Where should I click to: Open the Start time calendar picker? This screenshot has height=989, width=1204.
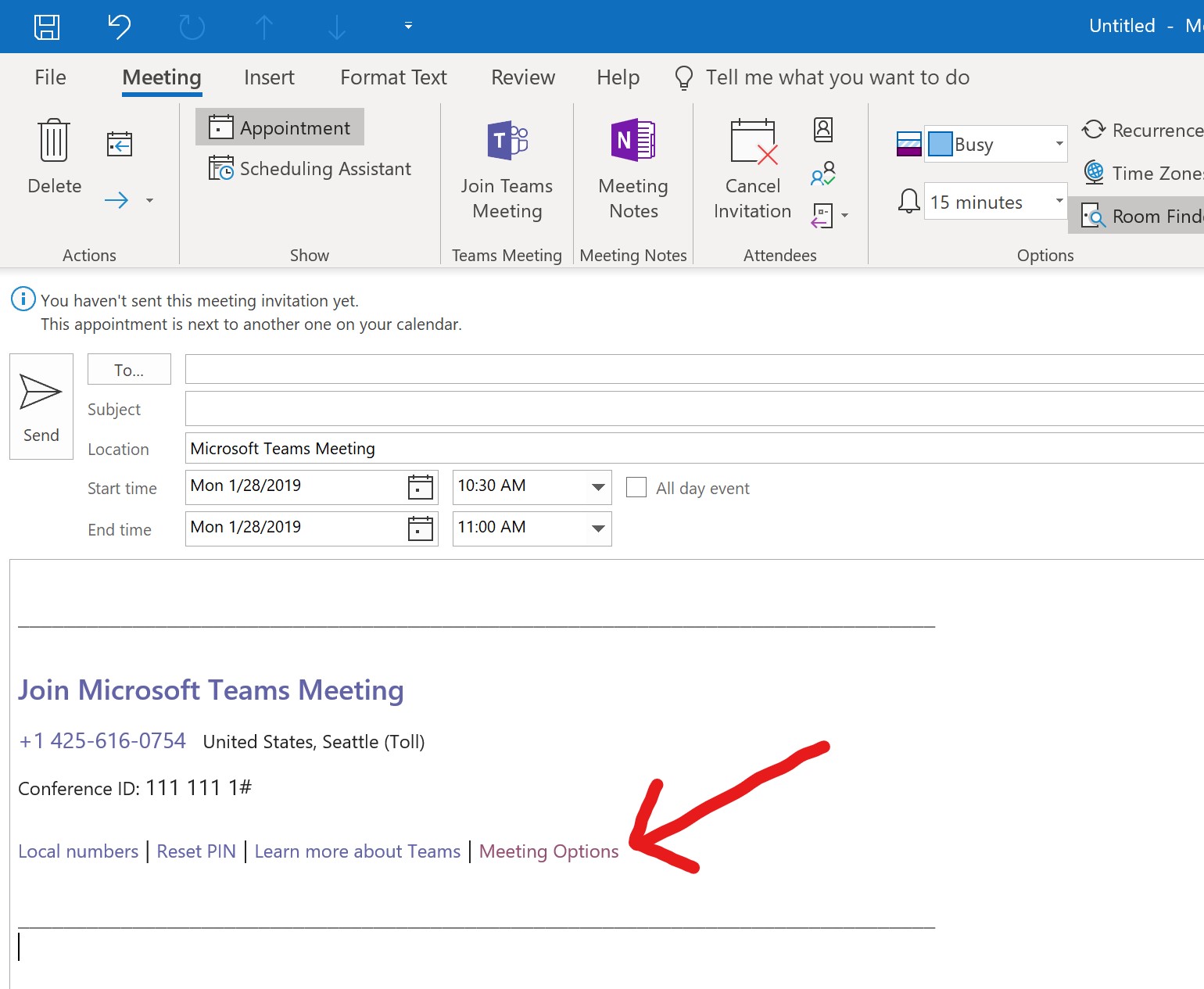click(421, 487)
